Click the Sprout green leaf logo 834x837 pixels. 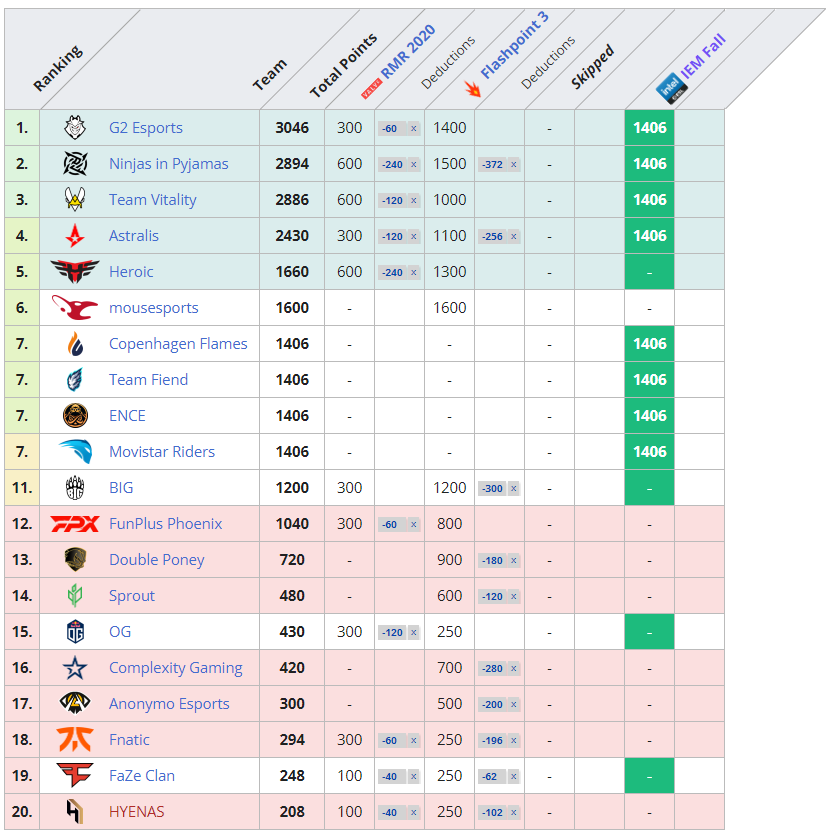(x=75, y=595)
